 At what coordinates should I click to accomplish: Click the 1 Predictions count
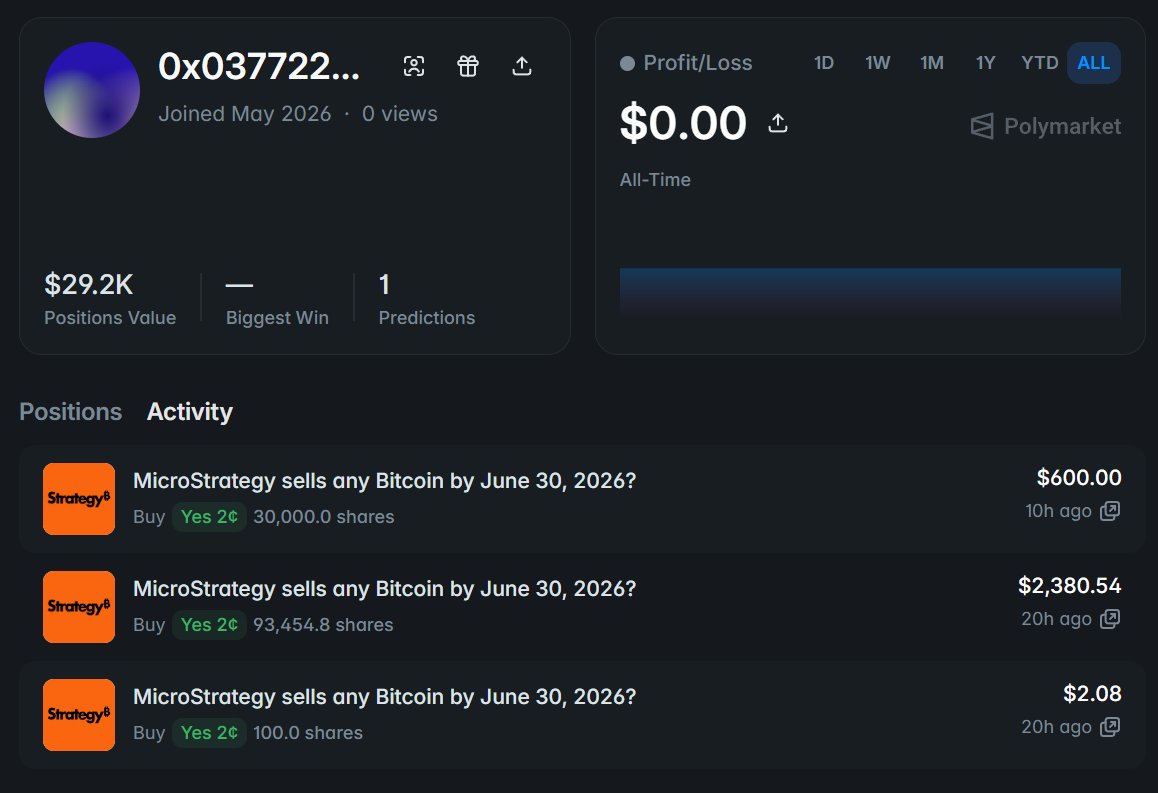click(384, 284)
